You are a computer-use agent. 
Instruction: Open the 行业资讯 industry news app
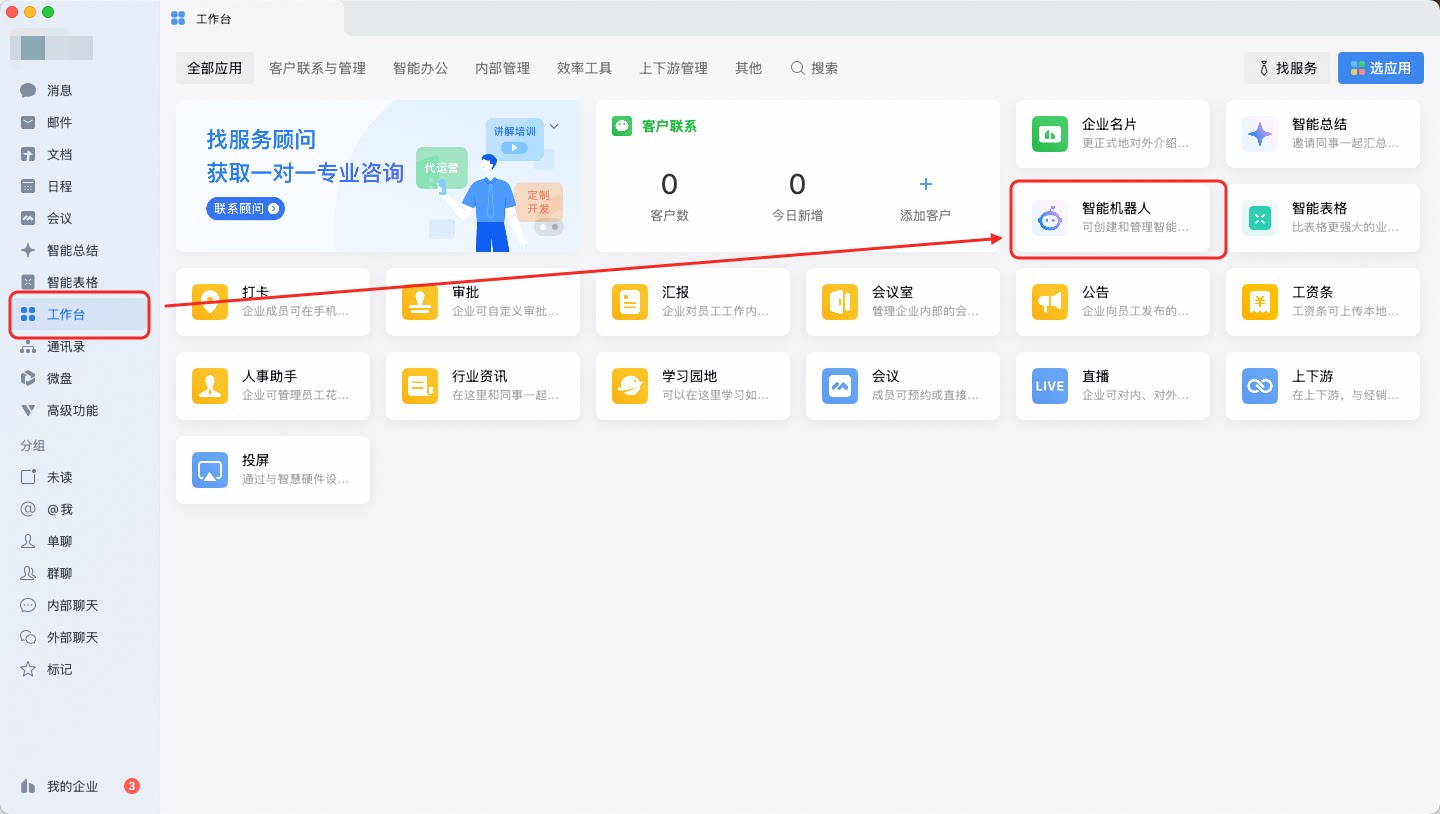[x=483, y=386]
